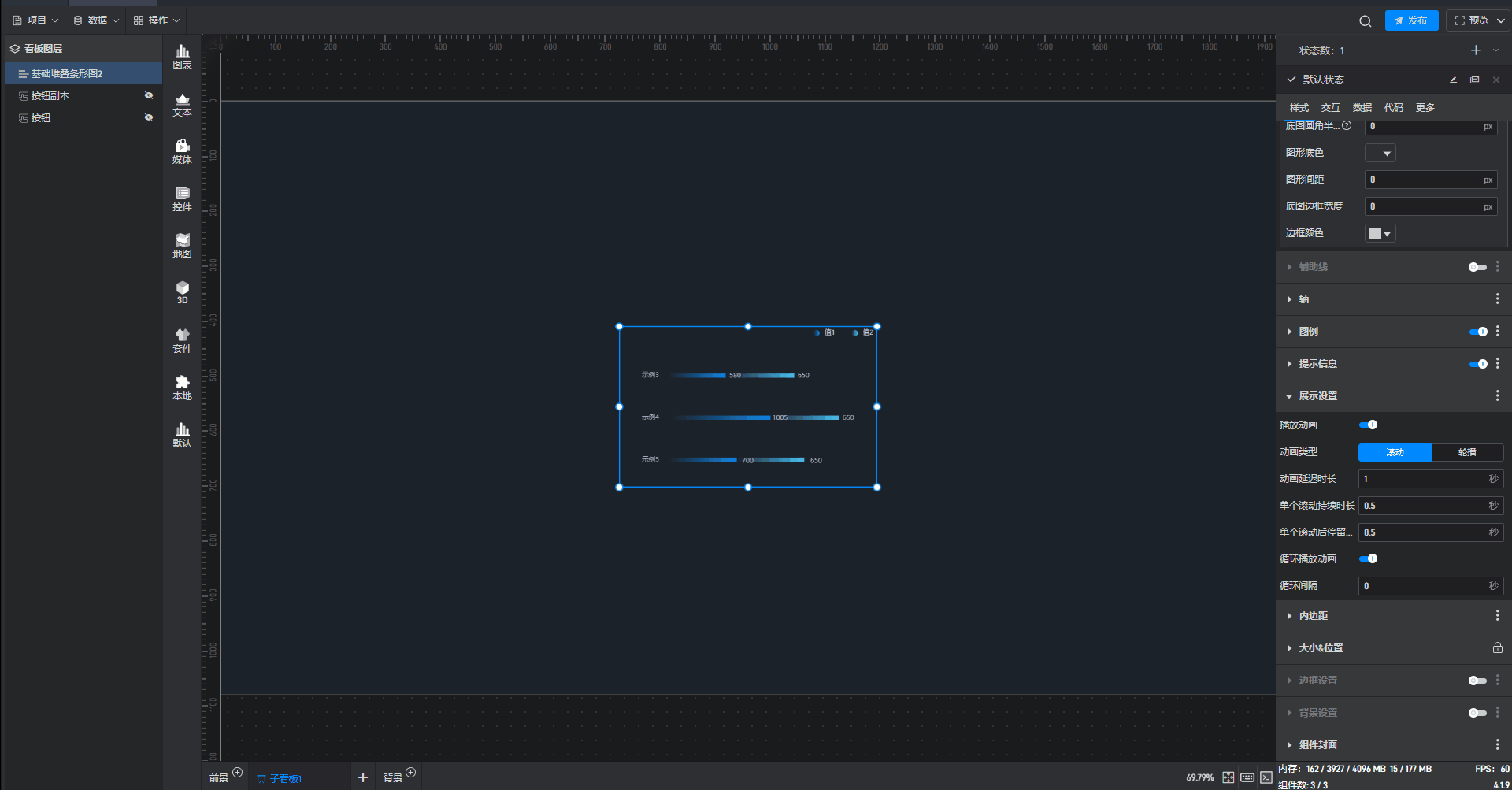Enable the 辅助线 toggle switch
Image resolution: width=1512 pixels, height=790 pixels.
tap(1477, 267)
